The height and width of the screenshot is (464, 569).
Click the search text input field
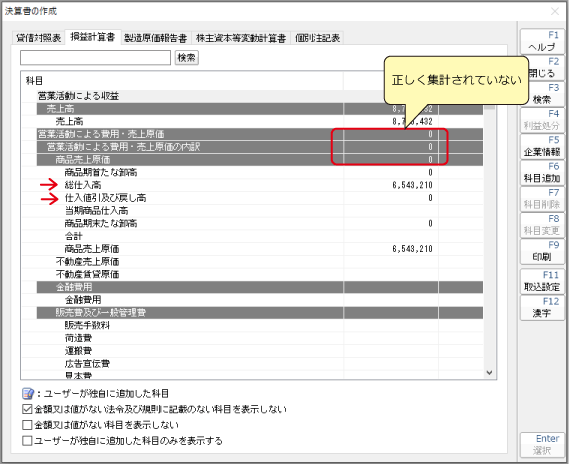(95, 58)
